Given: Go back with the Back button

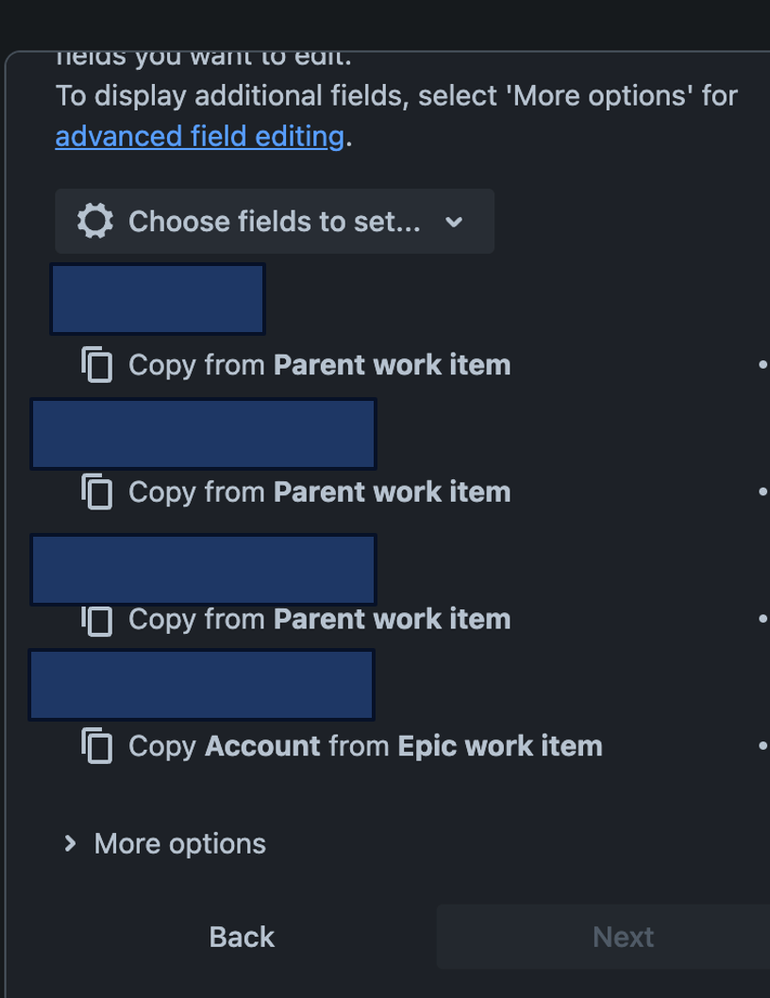Looking at the screenshot, I should (242, 937).
